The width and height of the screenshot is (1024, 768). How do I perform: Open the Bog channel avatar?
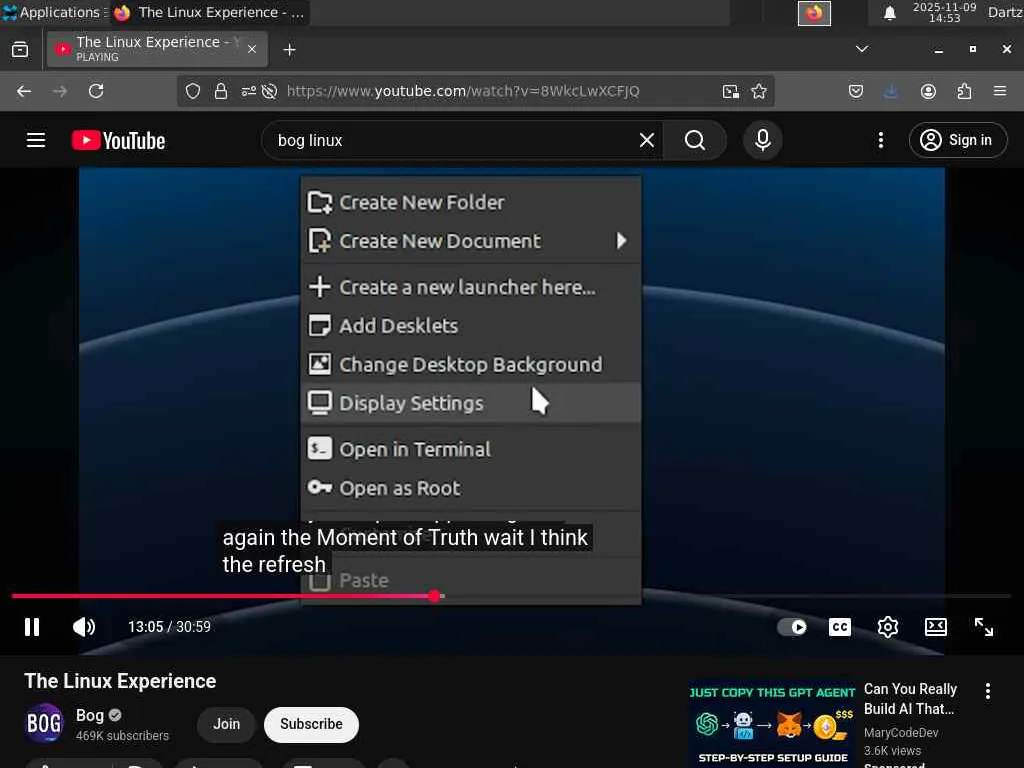pyautogui.click(x=44, y=724)
